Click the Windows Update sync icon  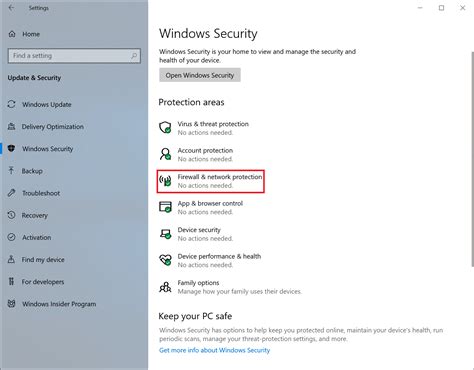tap(12, 104)
